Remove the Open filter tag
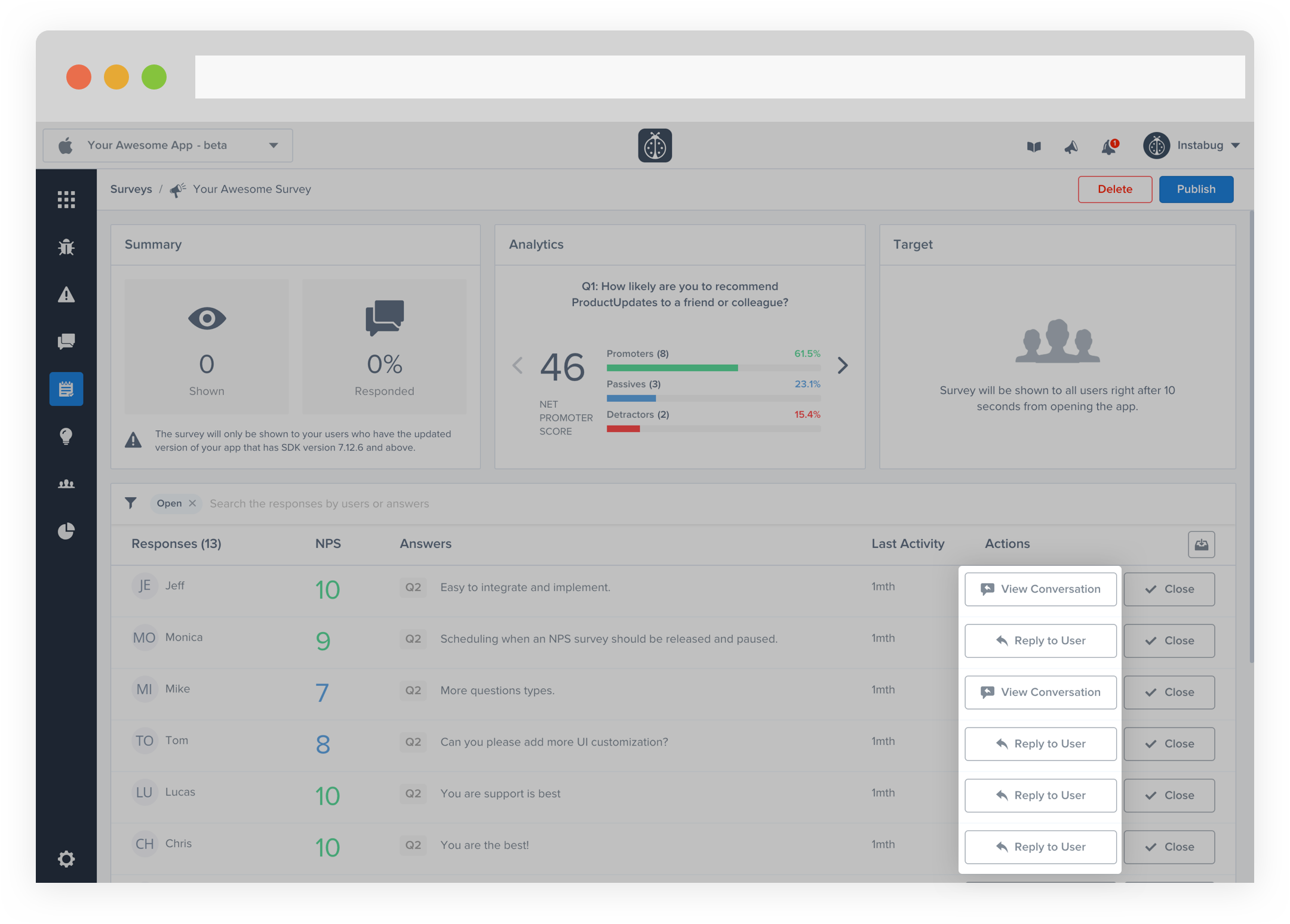1290x924 pixels. [x=192, y=503]
